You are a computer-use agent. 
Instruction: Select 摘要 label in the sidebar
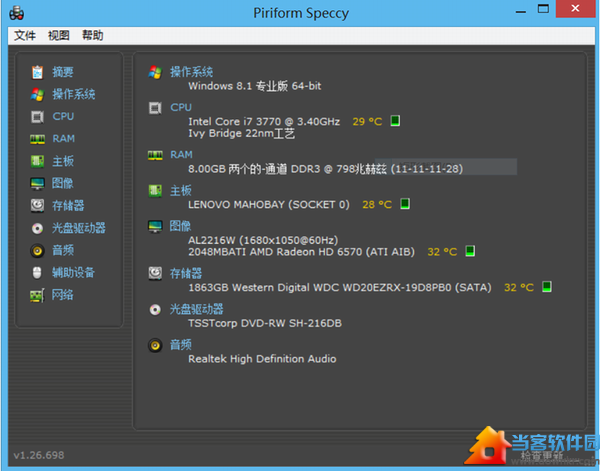point(63,72)
